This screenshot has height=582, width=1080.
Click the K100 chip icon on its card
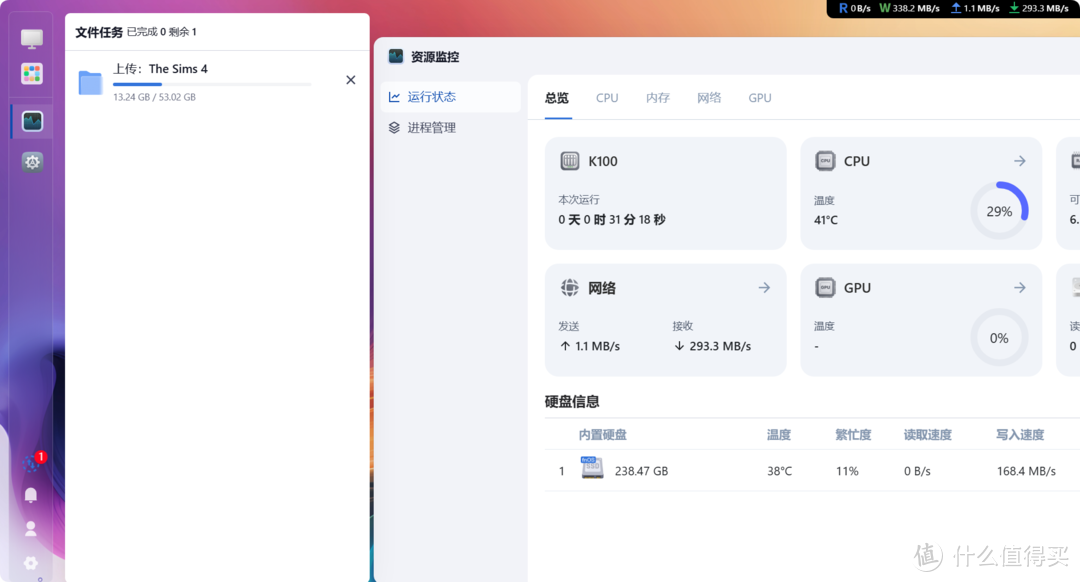(x=569, y=161)
